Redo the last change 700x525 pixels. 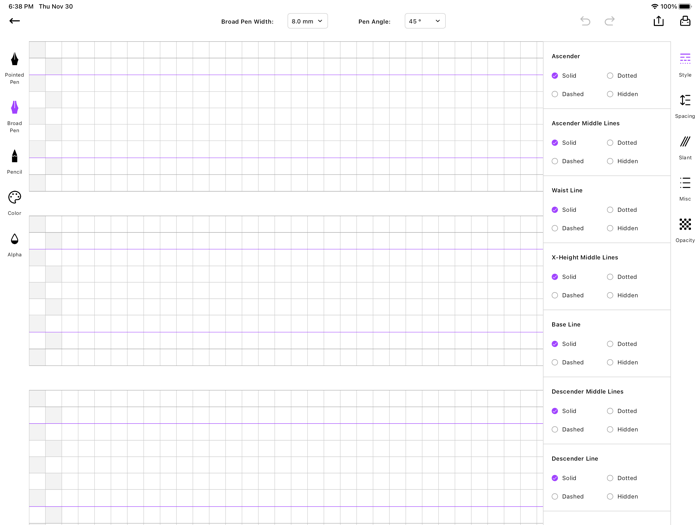609,21
